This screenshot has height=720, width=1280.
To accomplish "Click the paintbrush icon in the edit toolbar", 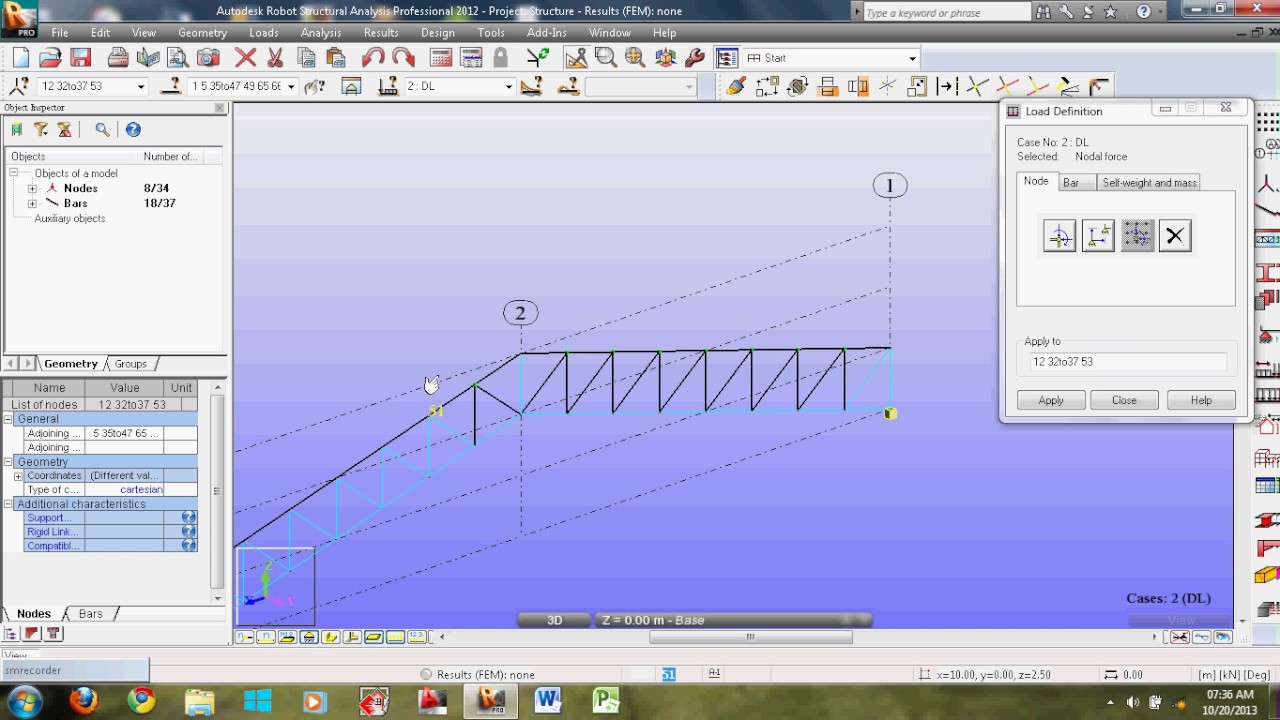I will coord(736,87).
